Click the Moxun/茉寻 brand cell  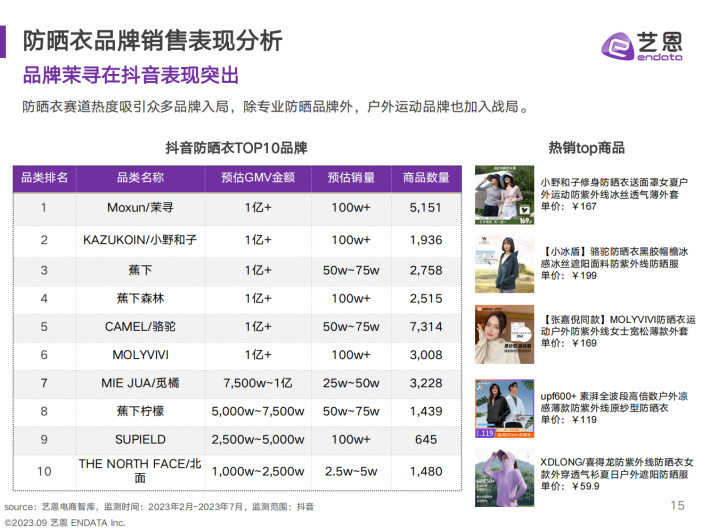coord(139,208)
